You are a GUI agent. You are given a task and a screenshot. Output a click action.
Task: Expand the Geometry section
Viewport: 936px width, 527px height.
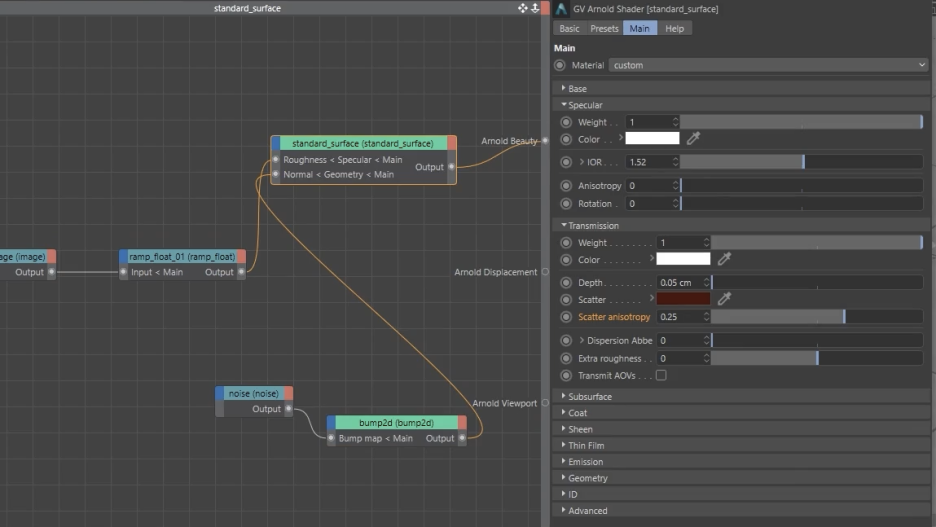point(564,477)
